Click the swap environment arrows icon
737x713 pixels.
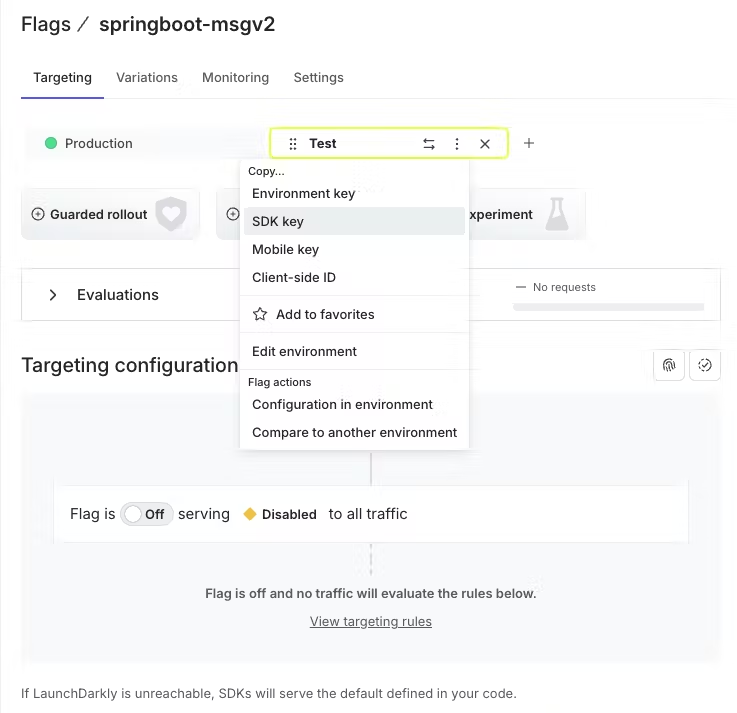click(x=429, y=144)
